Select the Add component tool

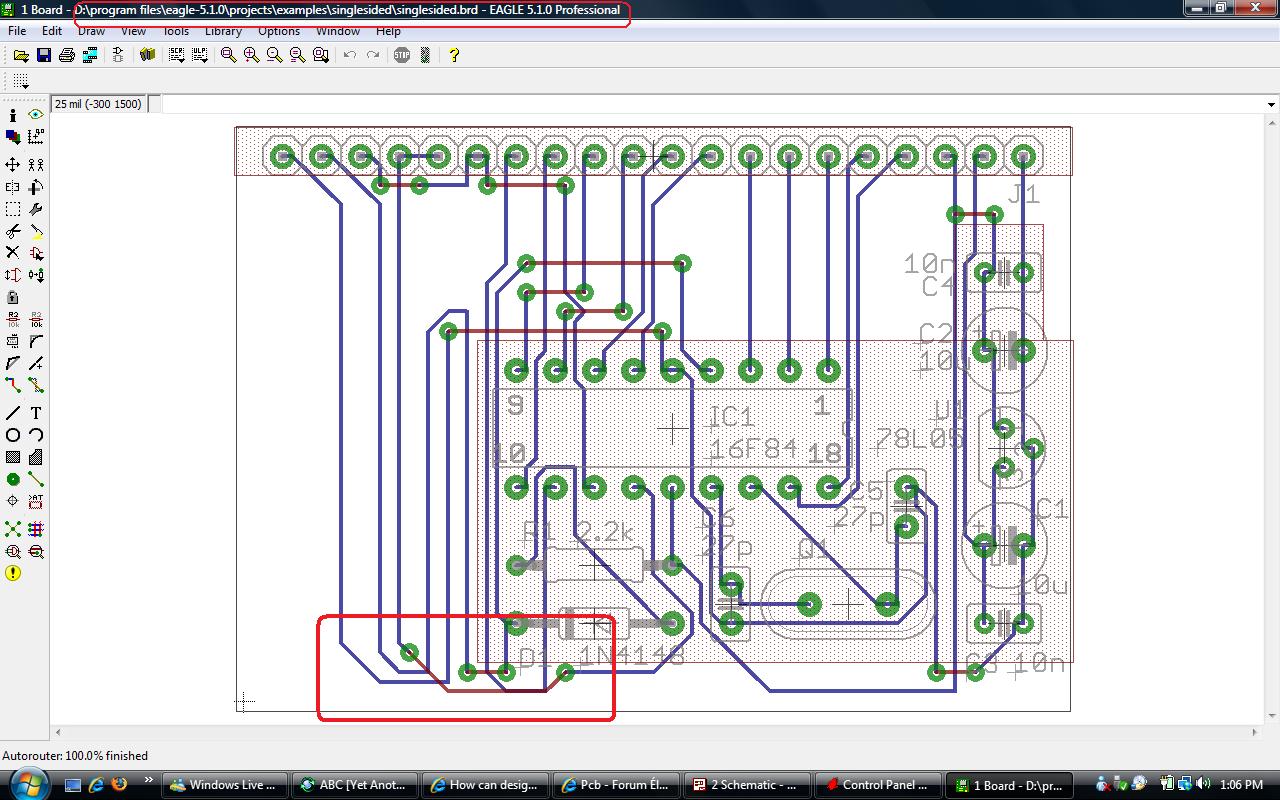click(36, 253)
